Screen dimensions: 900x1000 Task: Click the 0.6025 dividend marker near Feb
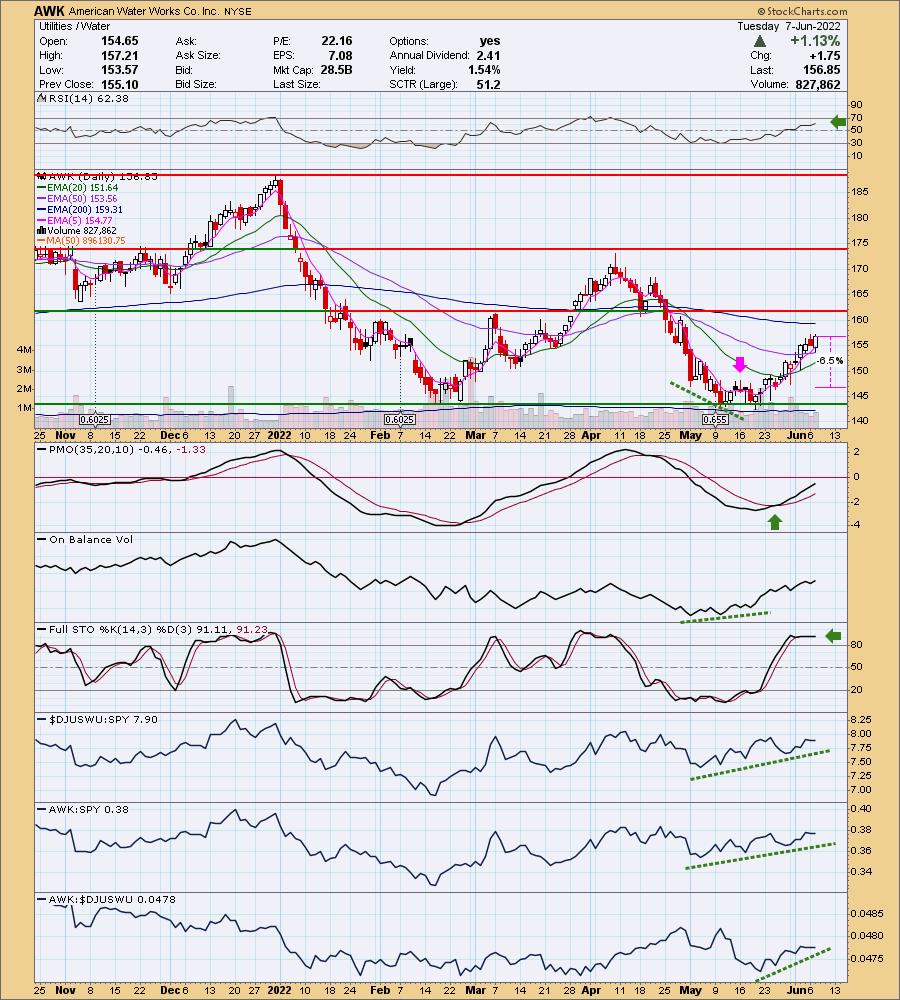pos(400,420)
